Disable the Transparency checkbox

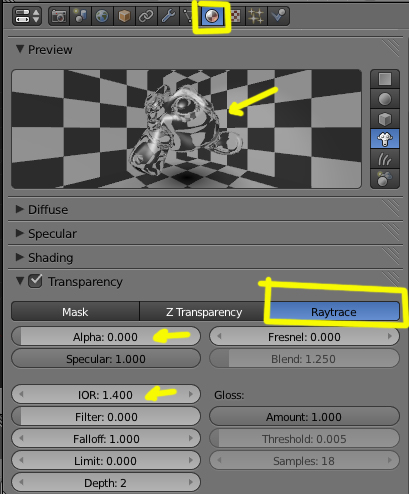[x=35, y=281]
